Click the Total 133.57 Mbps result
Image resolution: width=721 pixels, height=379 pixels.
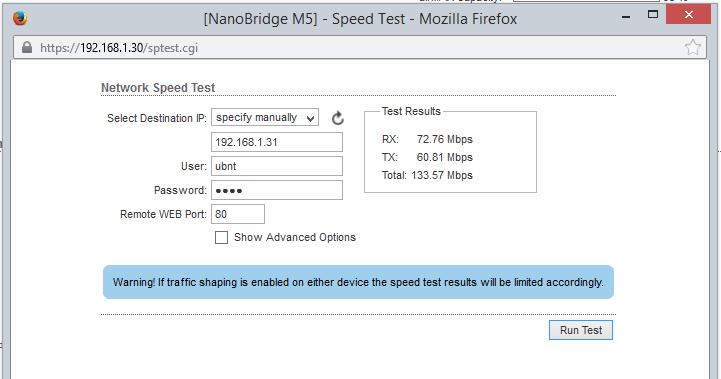427,175
